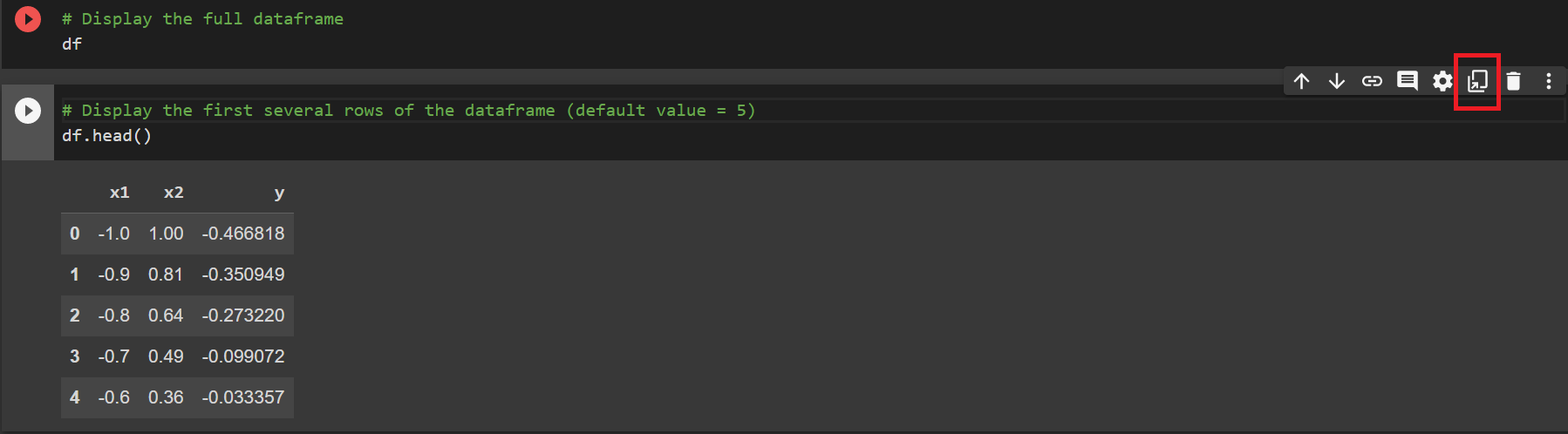Viewport: 1568px width, 434px height.
Task: Move the cell down
Action: pyautogui.click(x=1336, y=81)
